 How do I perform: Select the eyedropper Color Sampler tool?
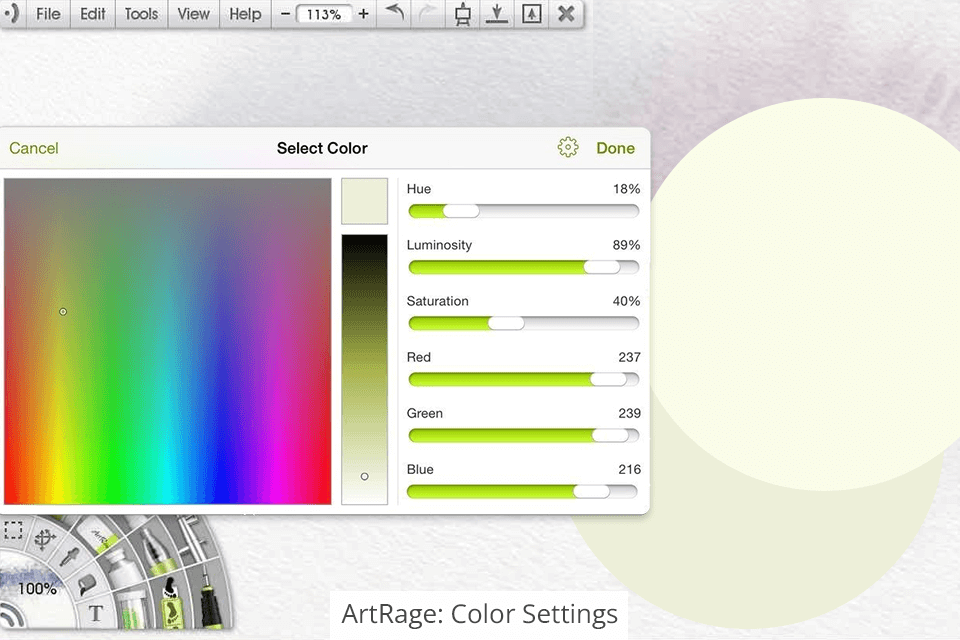[70, 557]
